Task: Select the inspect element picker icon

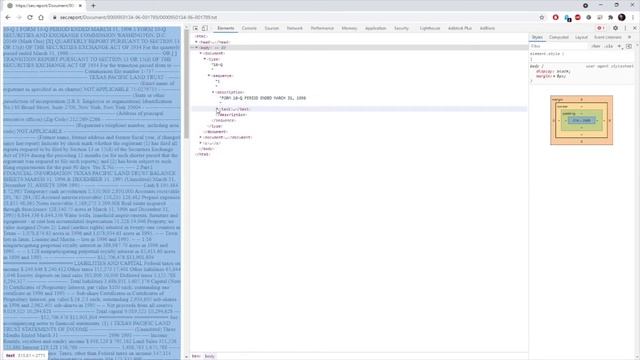Action: (196, 28)
